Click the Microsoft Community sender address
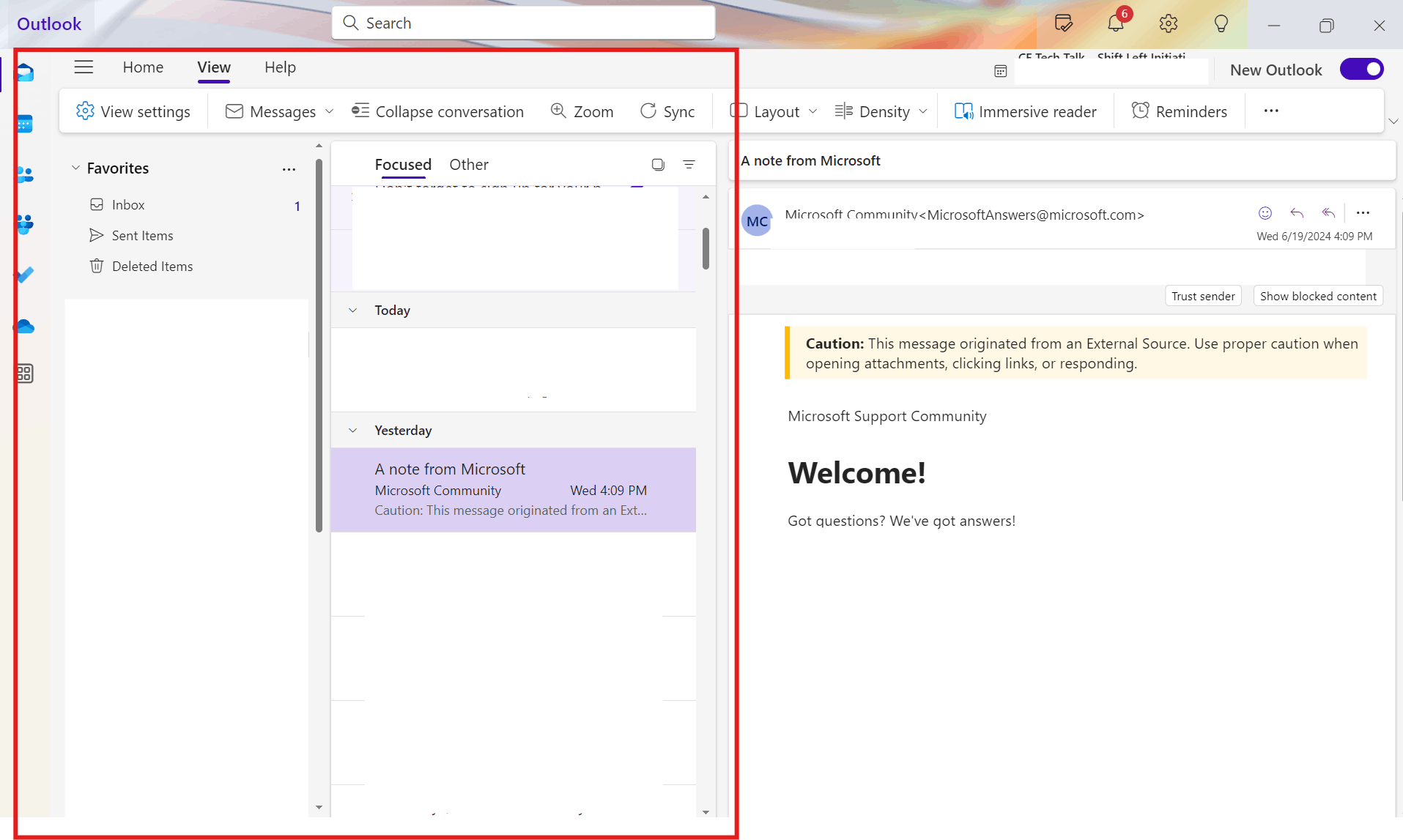Viewport: 1403px width, 840px height. point(964,215)
